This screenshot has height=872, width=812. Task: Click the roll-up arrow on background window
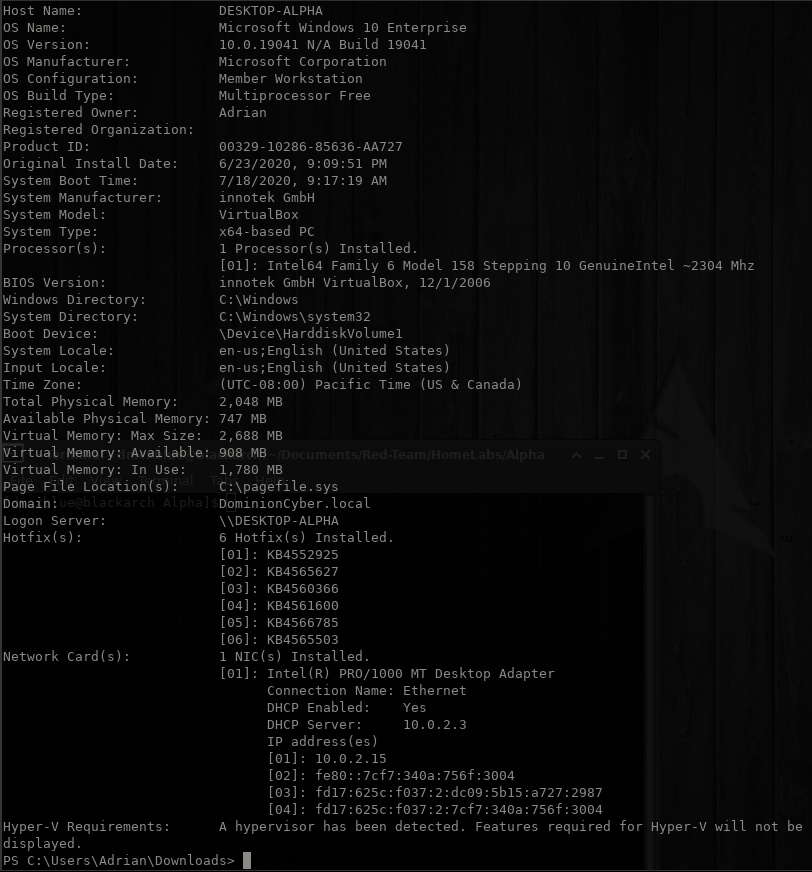click(x=576, y=454)
